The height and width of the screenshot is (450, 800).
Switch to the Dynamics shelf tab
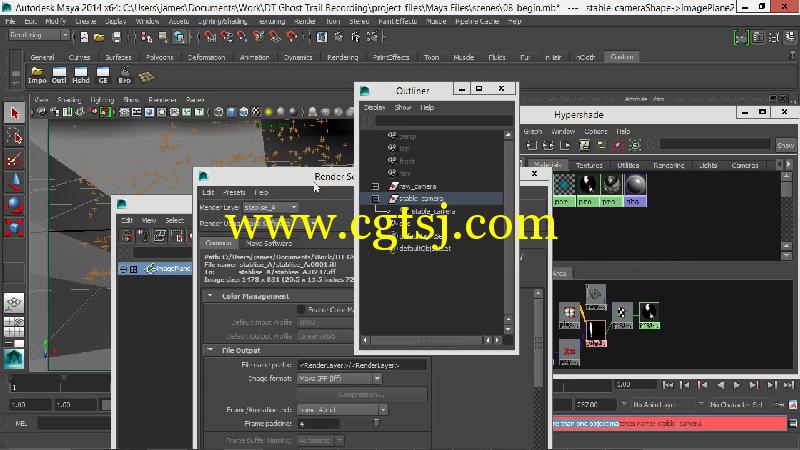coord(298,57)
